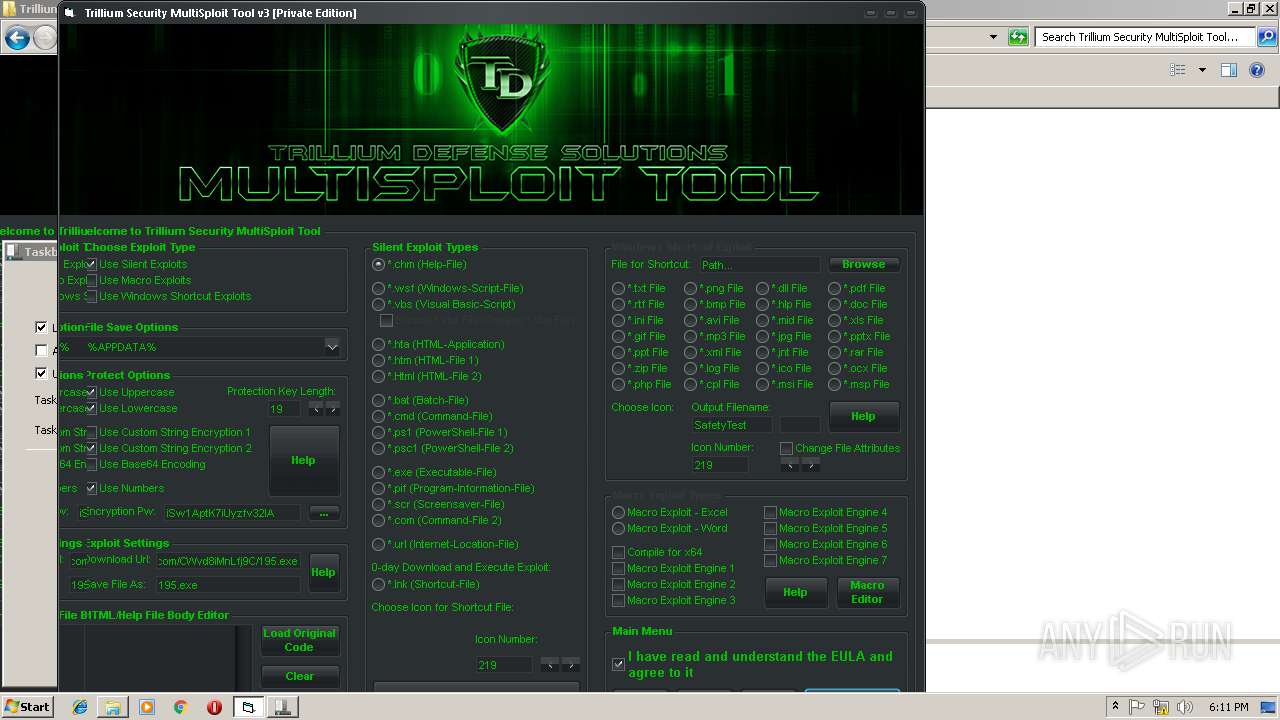Click Help beside the Output Filename field
Viewport: 1280px width, 720px height.
[x=864, y=416]
